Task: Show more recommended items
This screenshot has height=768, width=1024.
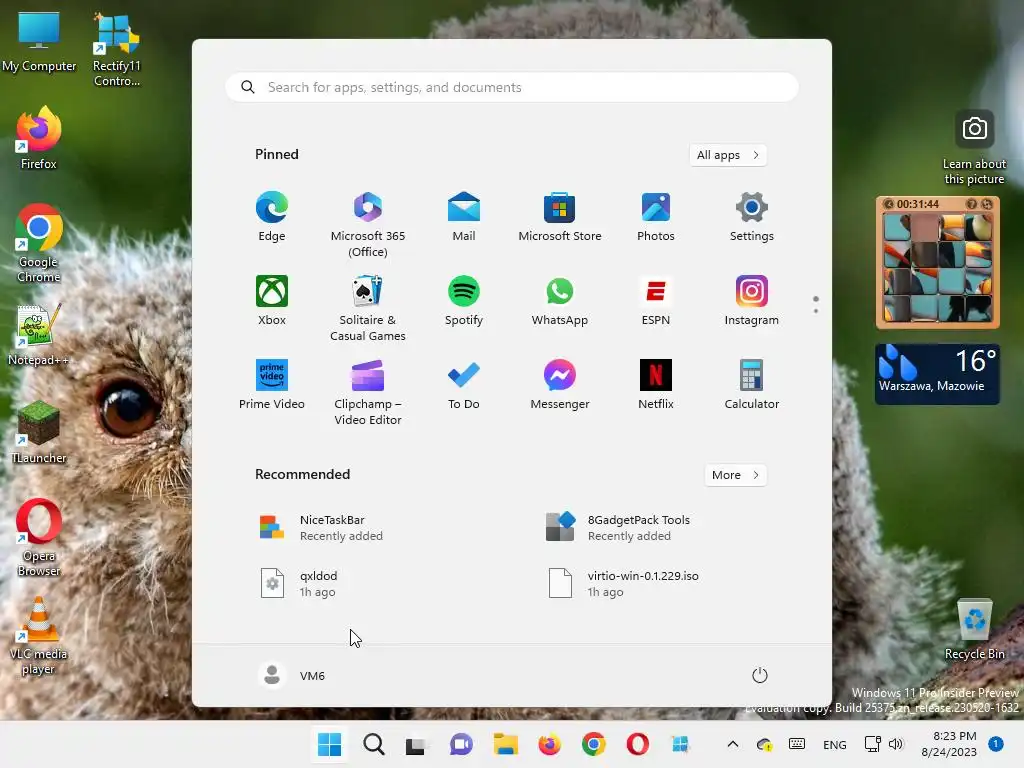Action: click(735, 475)
